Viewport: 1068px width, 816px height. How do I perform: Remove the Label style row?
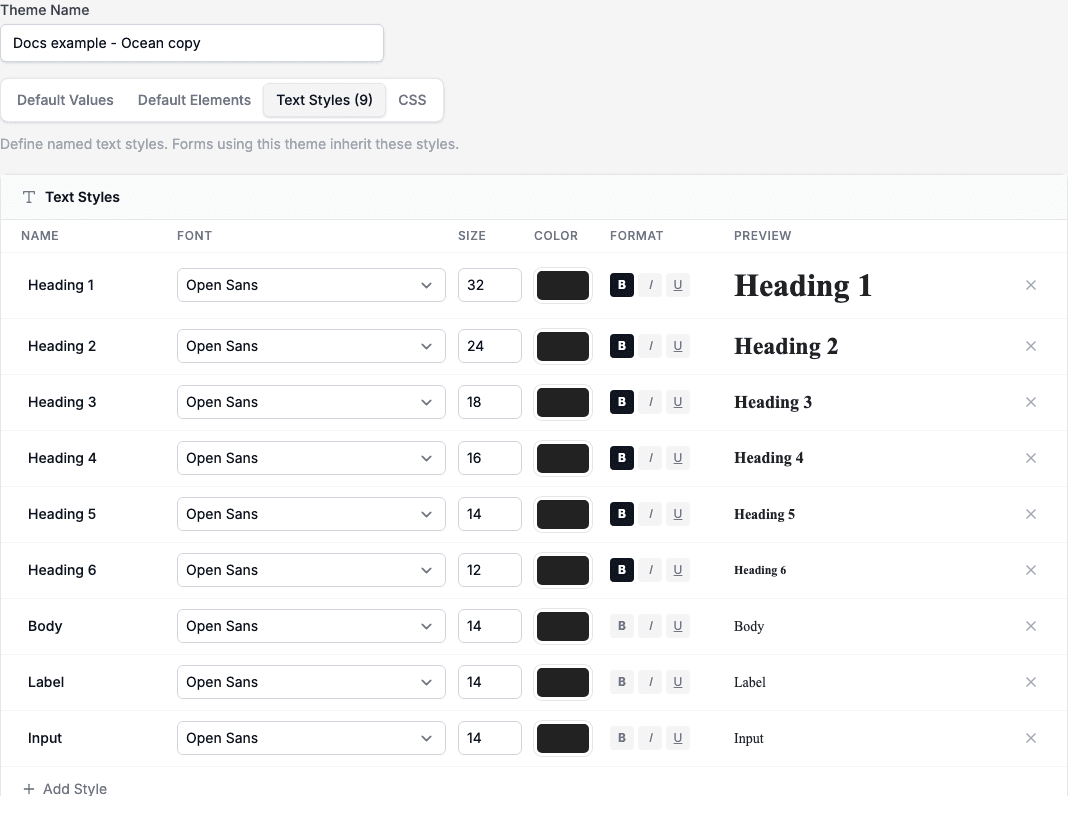click(x=1031, y=682)
